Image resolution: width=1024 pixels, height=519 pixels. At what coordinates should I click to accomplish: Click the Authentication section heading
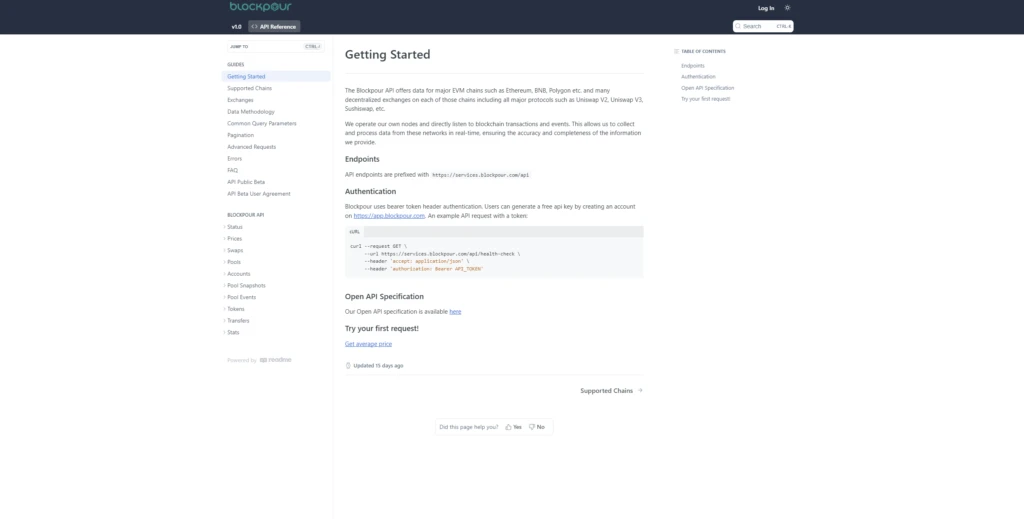click(x=370, y=192)
